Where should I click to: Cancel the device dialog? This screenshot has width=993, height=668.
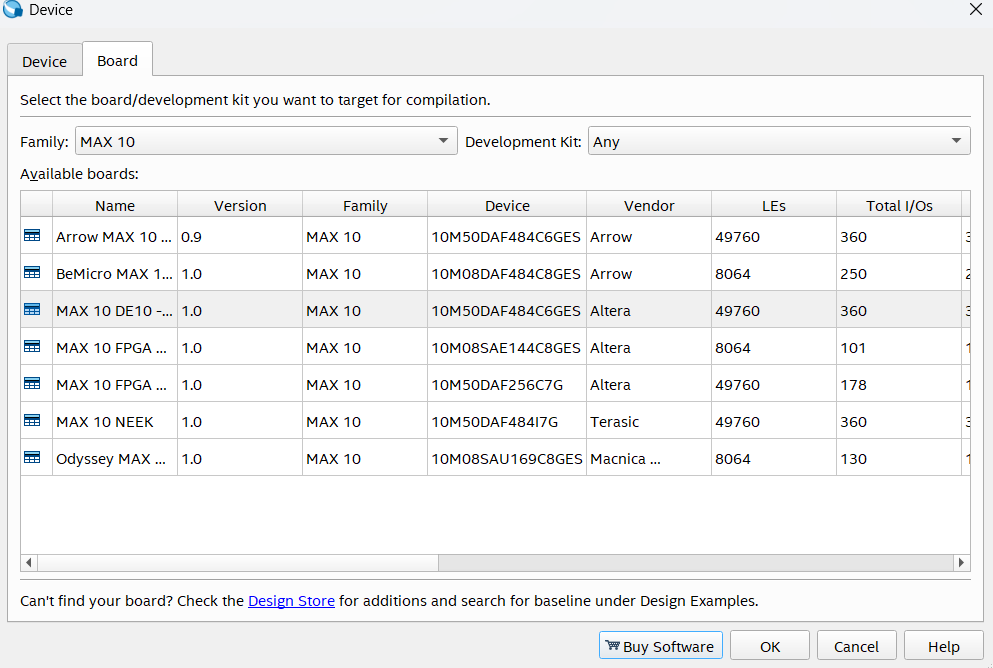pyautogui.click(x=856, y=646)
